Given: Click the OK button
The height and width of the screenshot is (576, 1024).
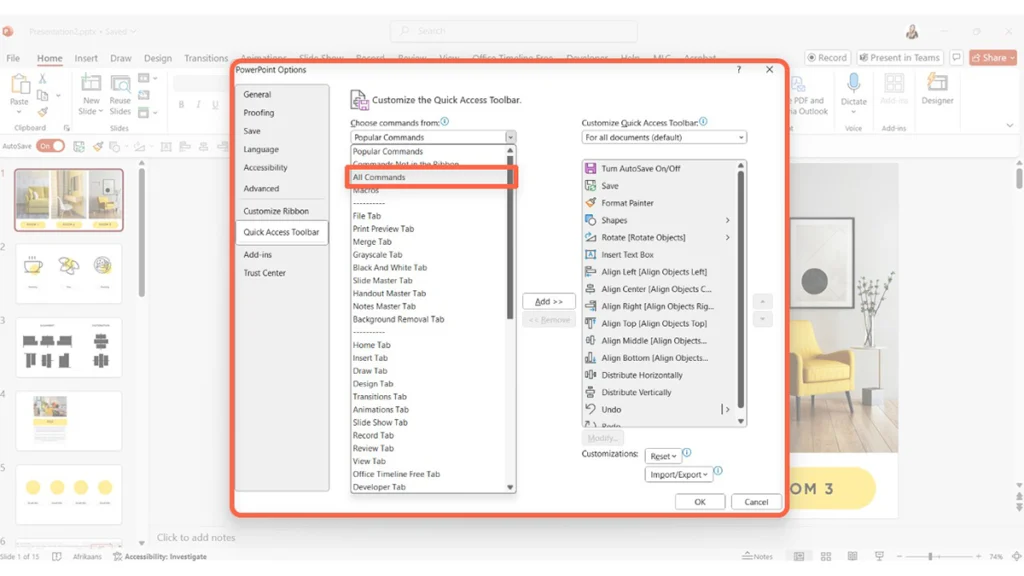Looking at the screenshot, I should pos(699,502).
